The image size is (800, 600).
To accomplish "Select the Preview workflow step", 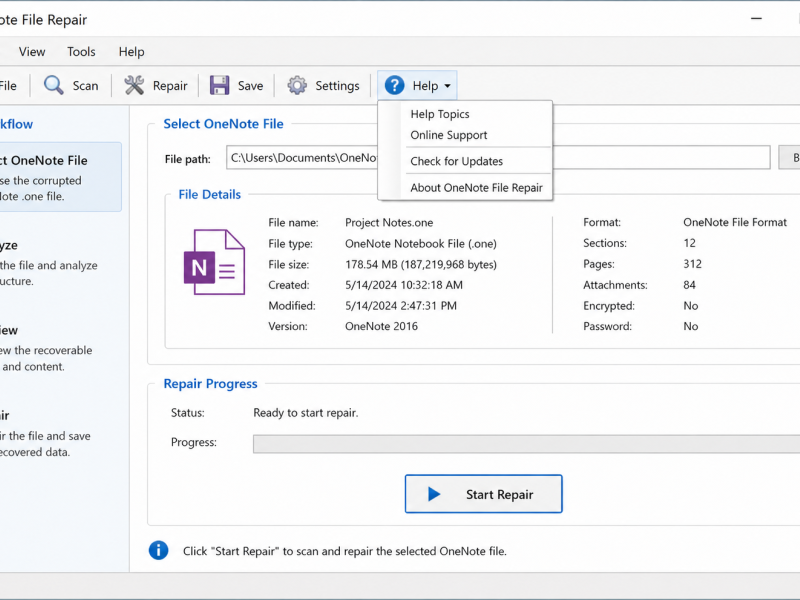I will pos(47,348).
